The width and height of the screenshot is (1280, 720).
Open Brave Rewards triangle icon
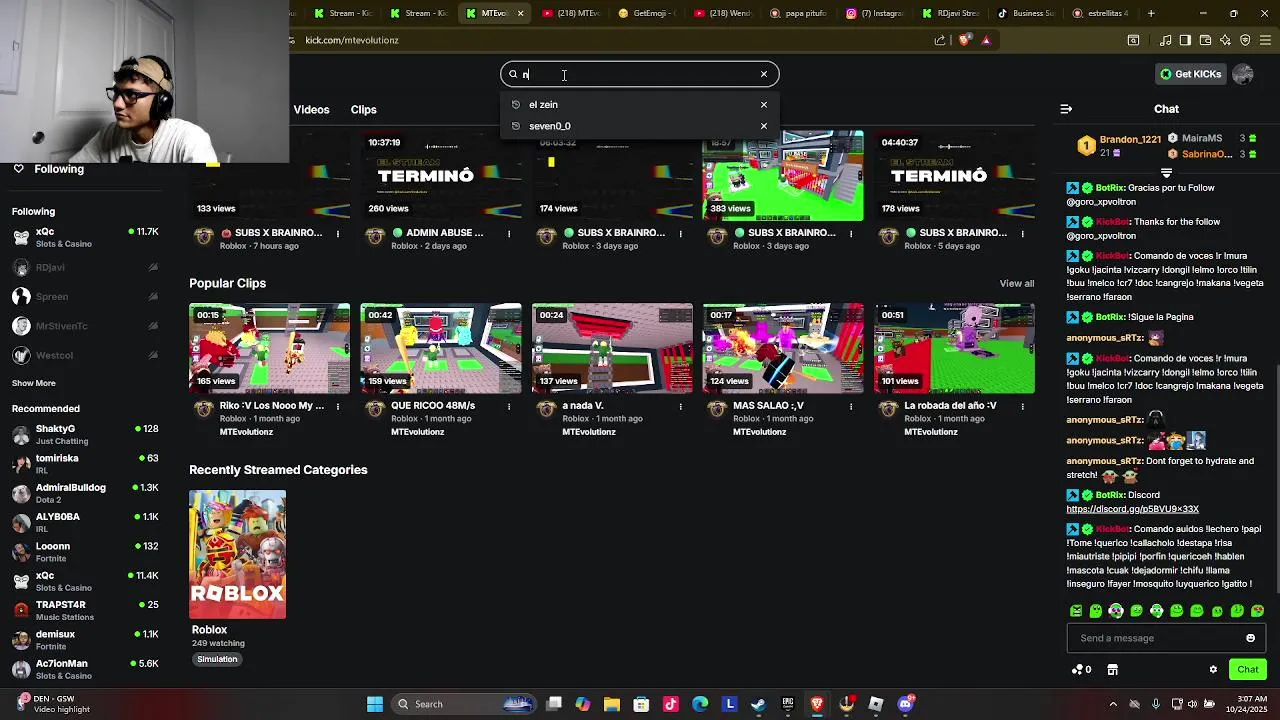point(986,40)
